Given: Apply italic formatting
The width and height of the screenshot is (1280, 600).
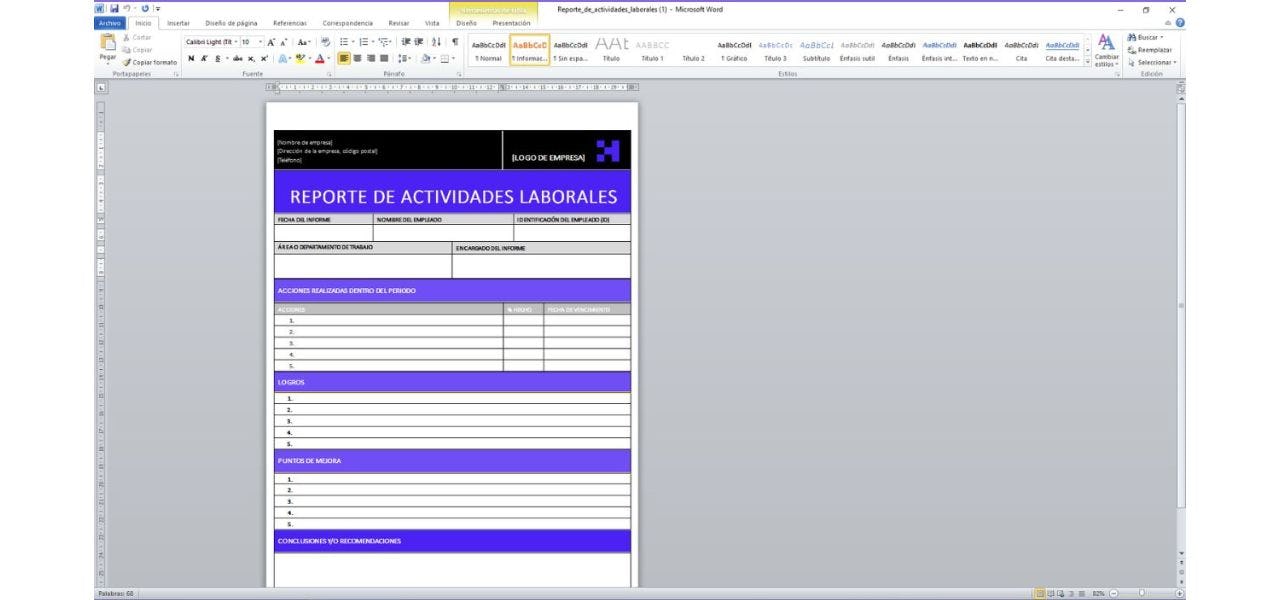Looking at the screenshot, I should 203,58.
